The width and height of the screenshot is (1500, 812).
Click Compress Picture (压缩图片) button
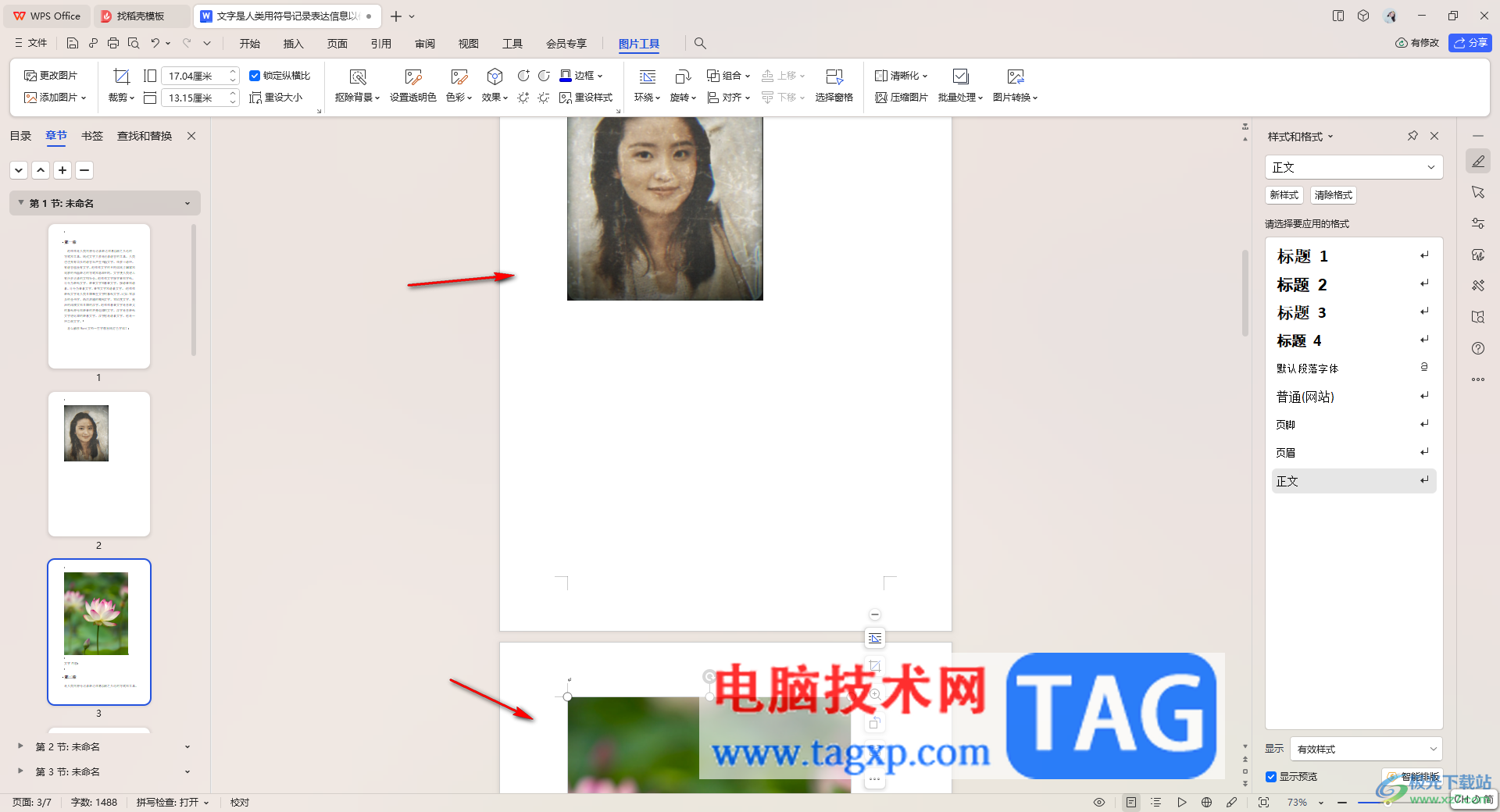click(x=902, y=98)
